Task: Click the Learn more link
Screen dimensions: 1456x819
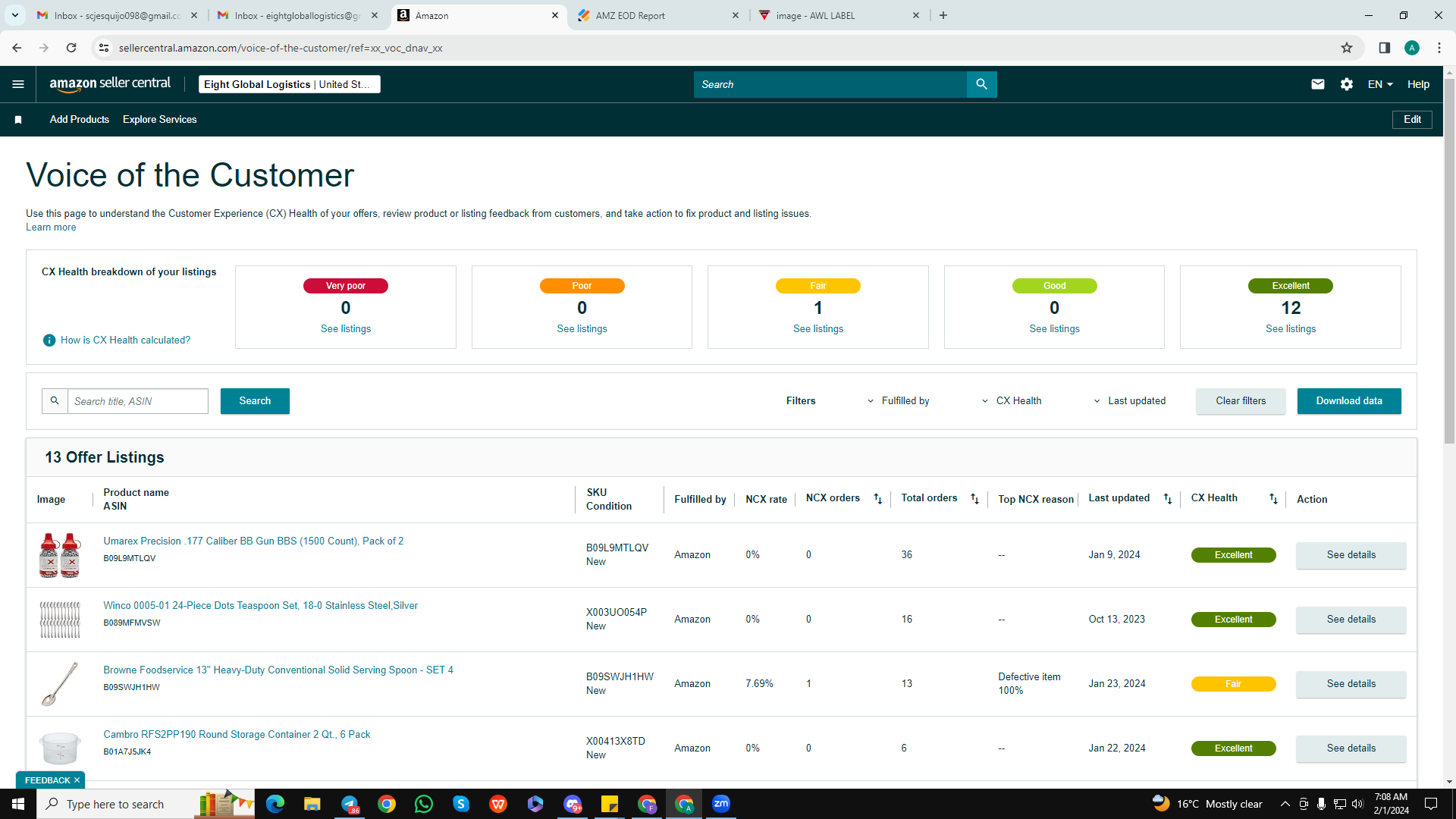Action: [51, 227]
